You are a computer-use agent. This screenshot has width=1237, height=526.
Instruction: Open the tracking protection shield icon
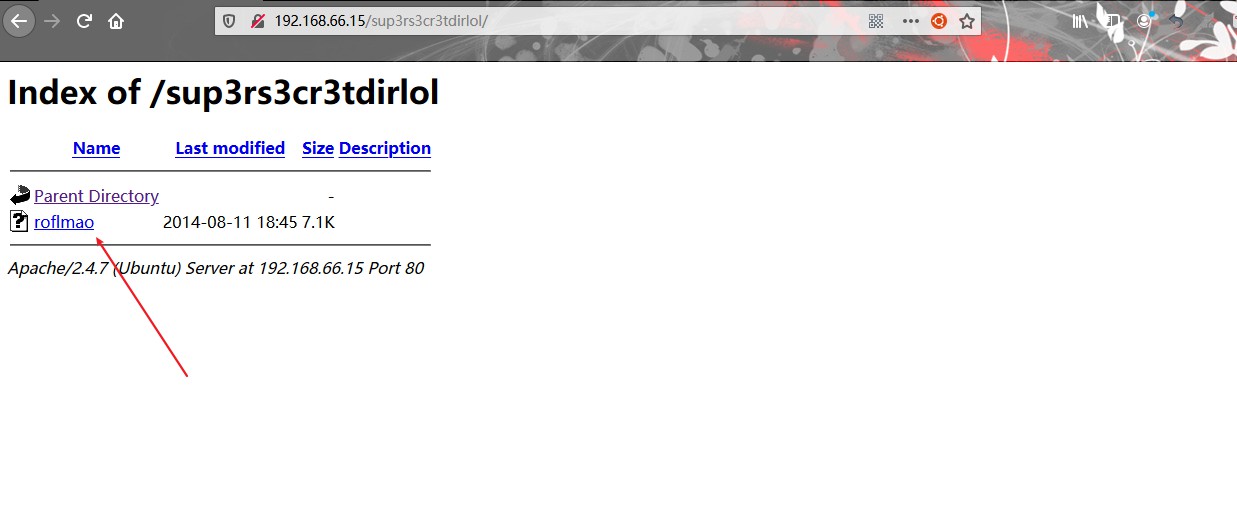pos(229,21)
